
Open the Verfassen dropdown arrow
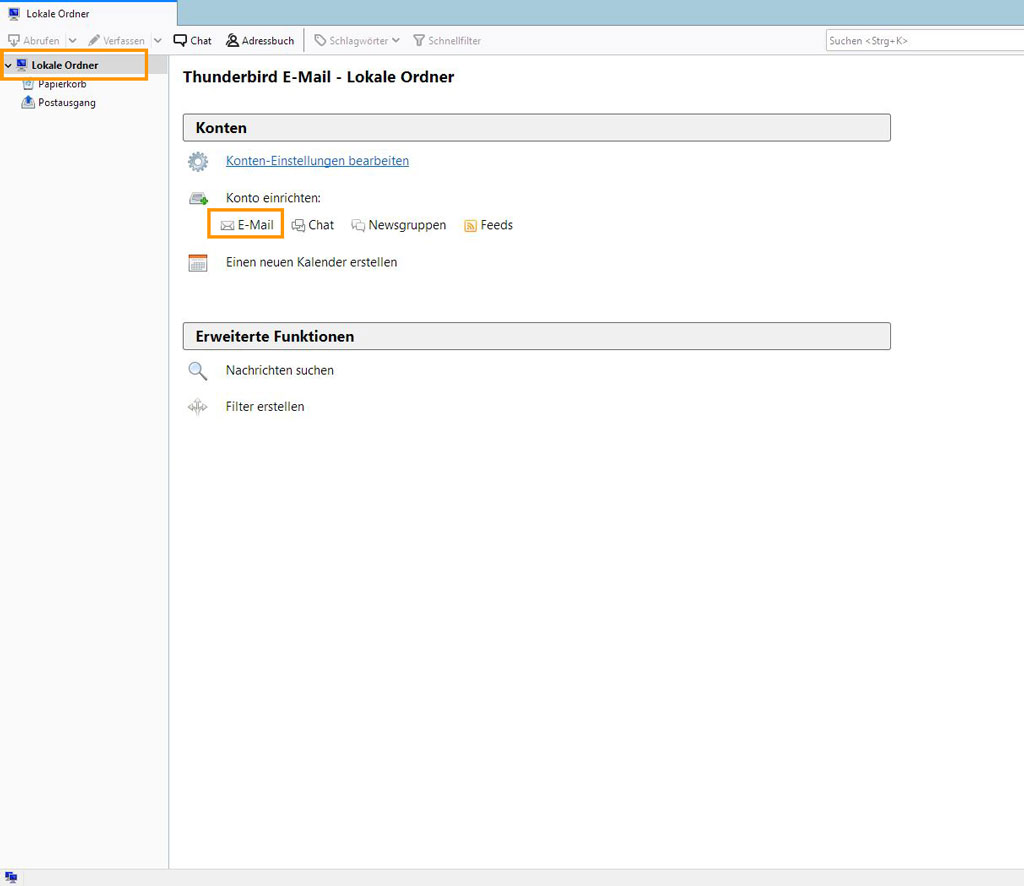157,40
